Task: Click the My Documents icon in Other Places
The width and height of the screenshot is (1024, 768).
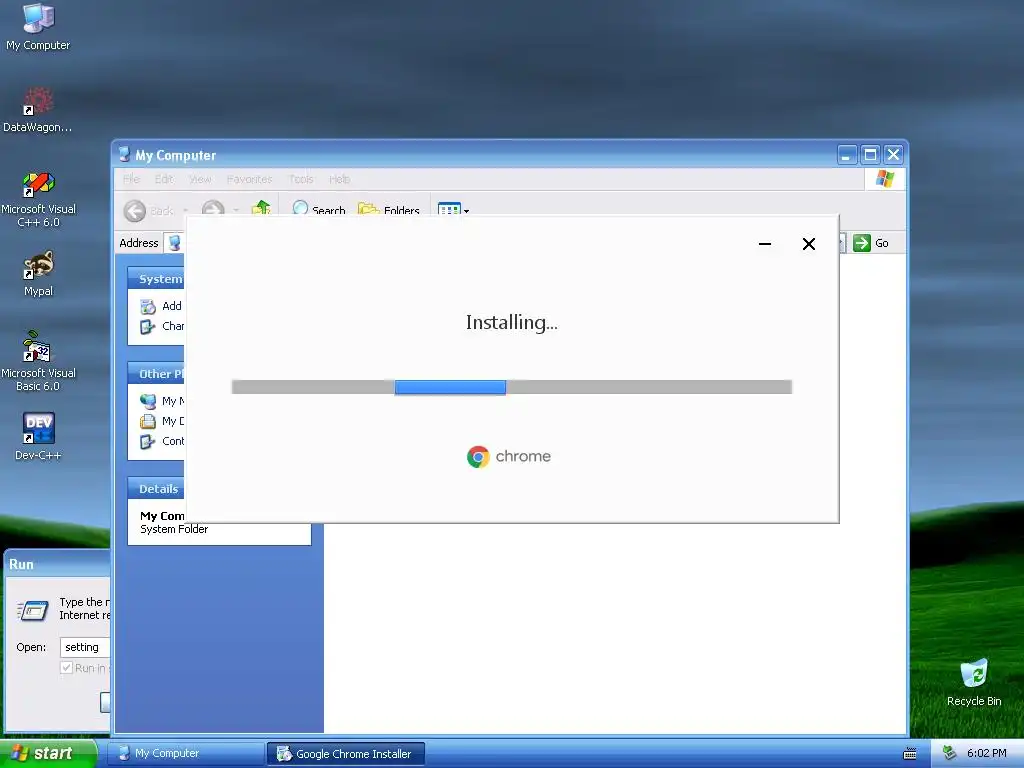Action: pyautogui.click(x=148, y=421)
